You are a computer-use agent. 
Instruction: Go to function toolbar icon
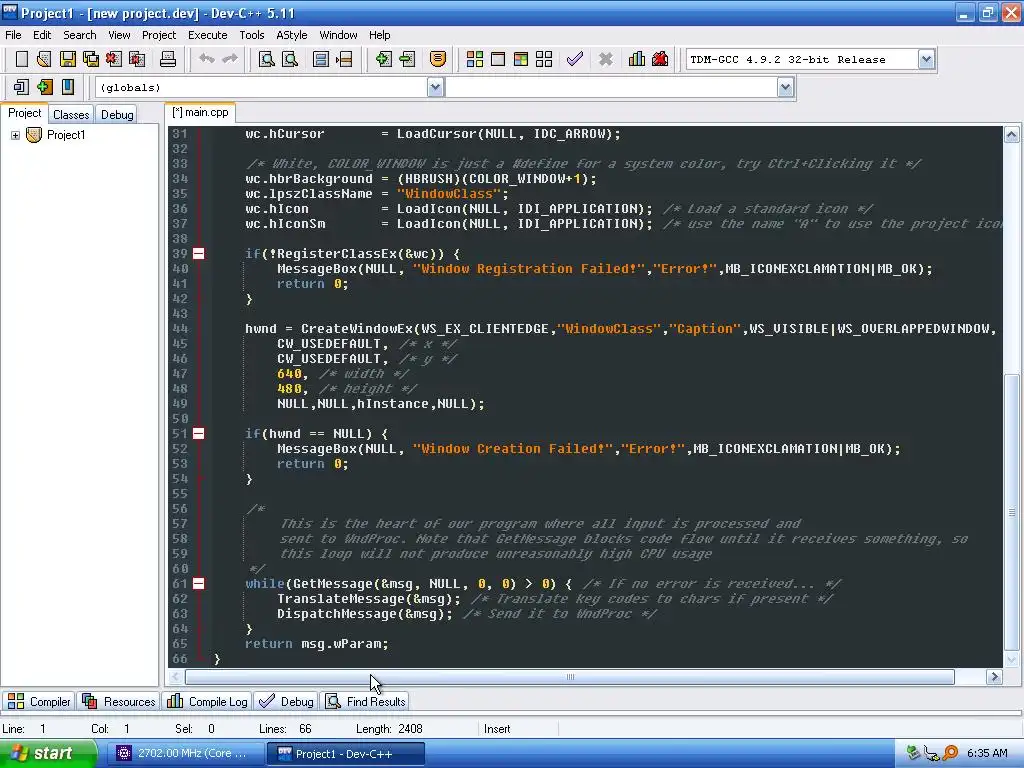click(321, 59)
